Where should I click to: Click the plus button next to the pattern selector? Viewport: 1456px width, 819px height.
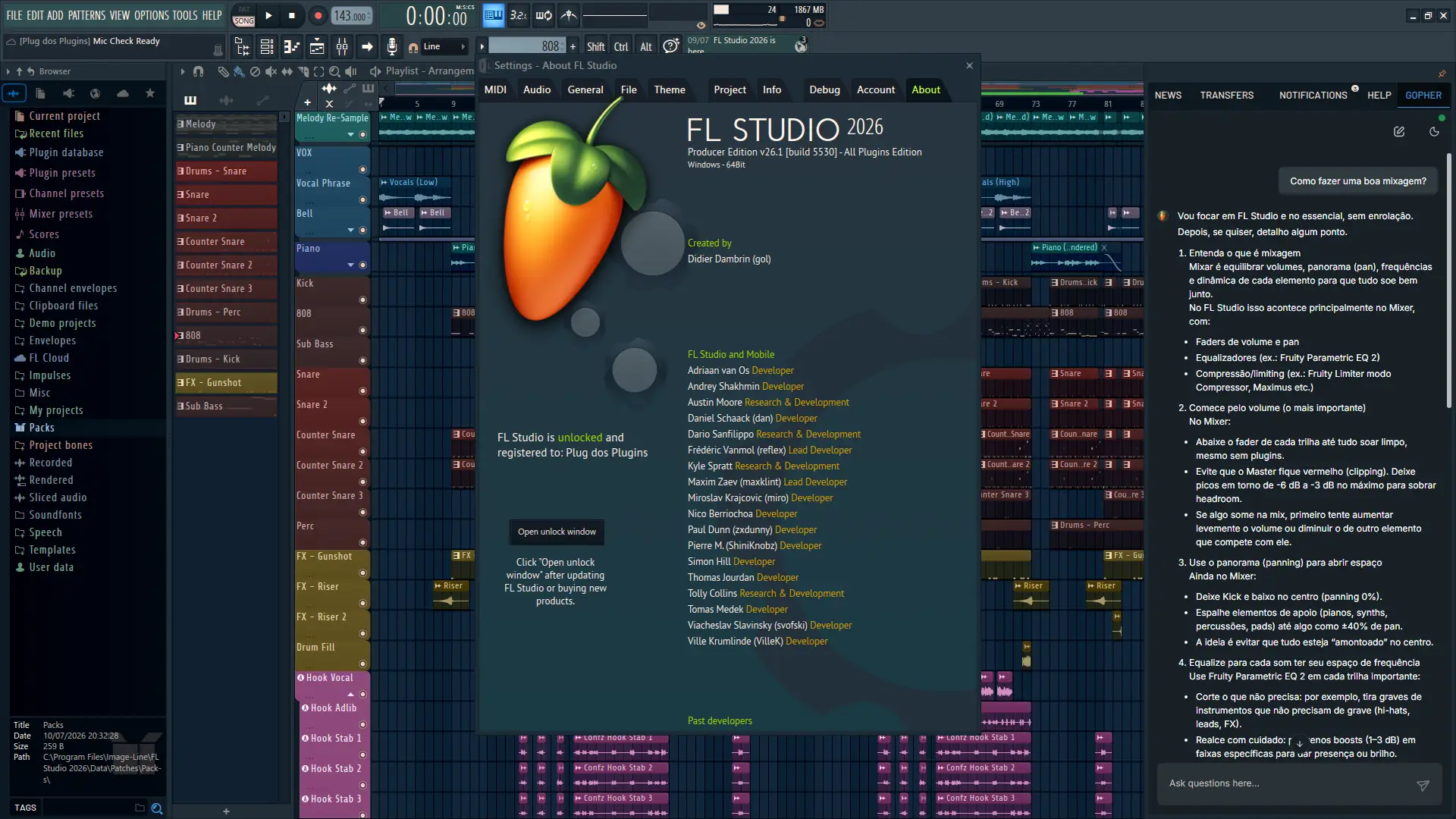click(x=573, y=47)
